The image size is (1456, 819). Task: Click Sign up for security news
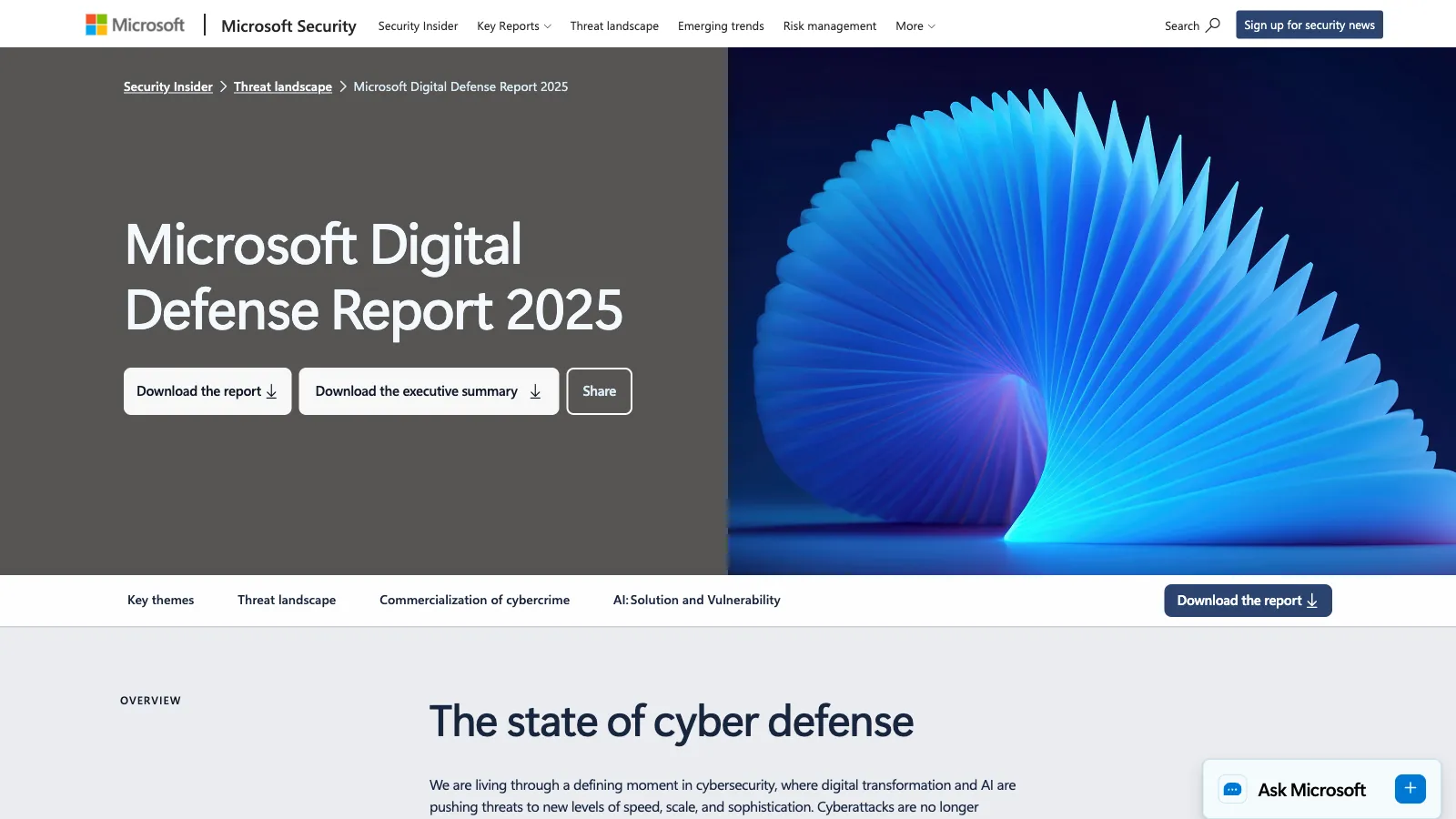pos(1309,25)
